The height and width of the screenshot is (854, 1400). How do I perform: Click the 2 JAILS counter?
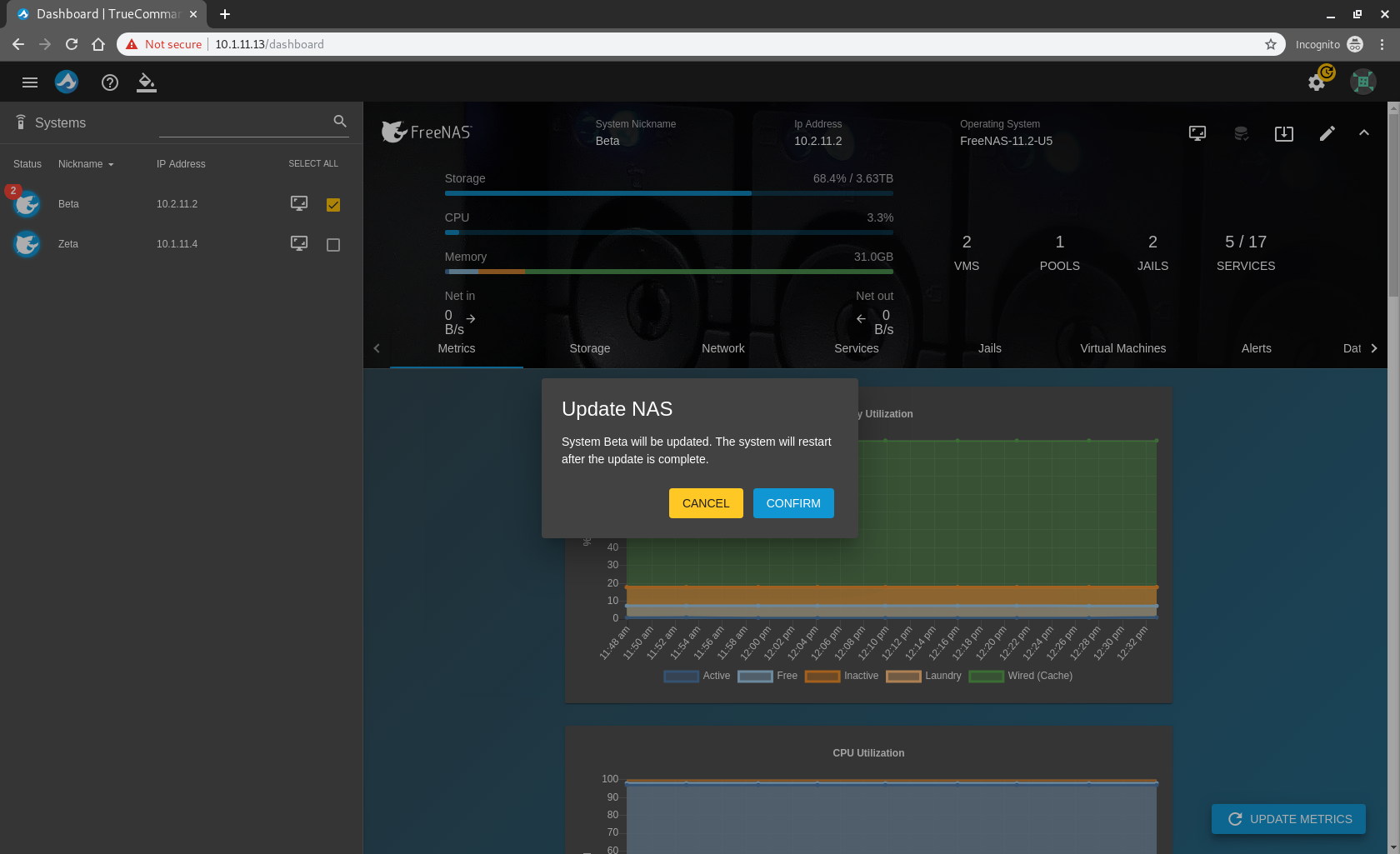coord(1153,252)
